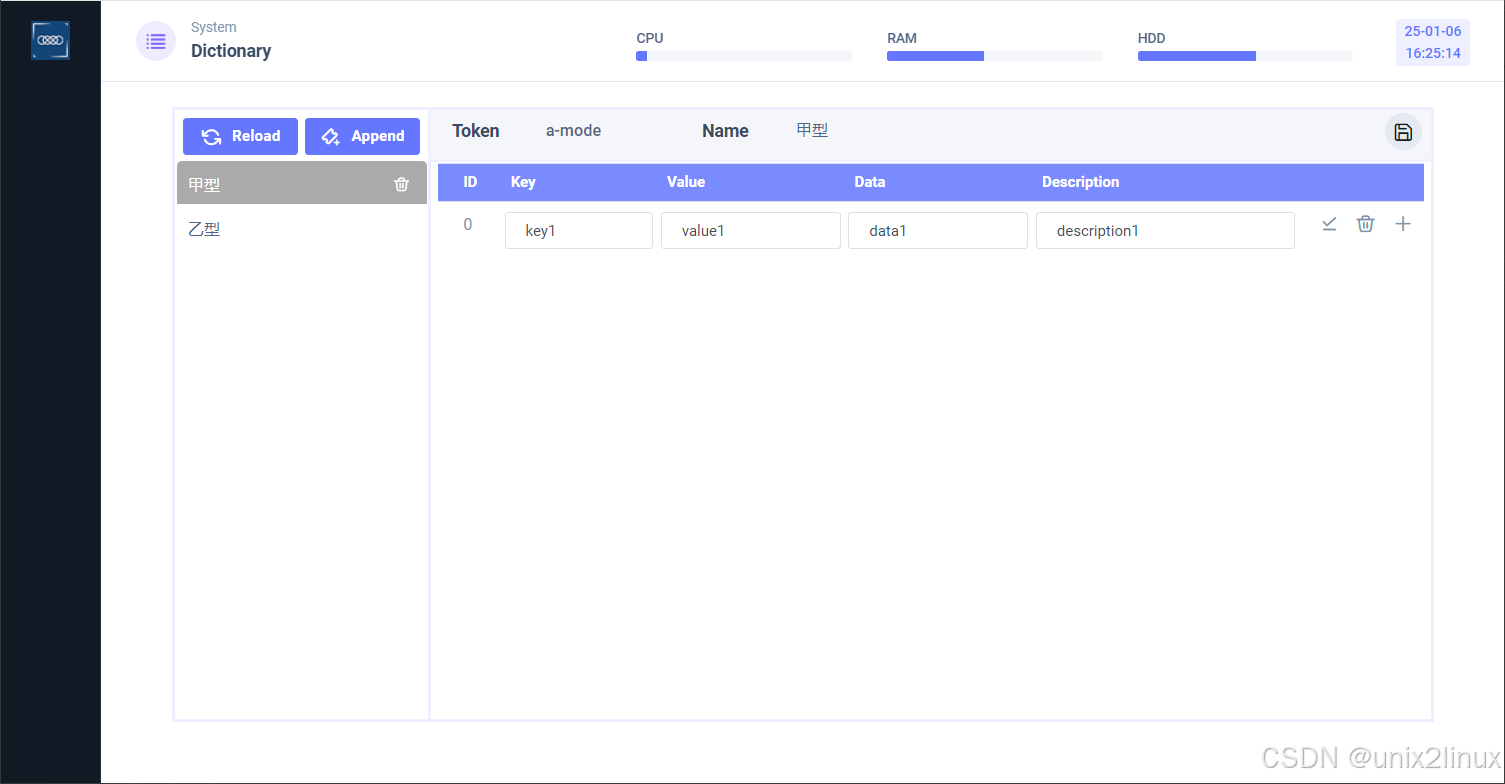Click the Token label
The image size is (1505, 784).
(x=476, y=131)
